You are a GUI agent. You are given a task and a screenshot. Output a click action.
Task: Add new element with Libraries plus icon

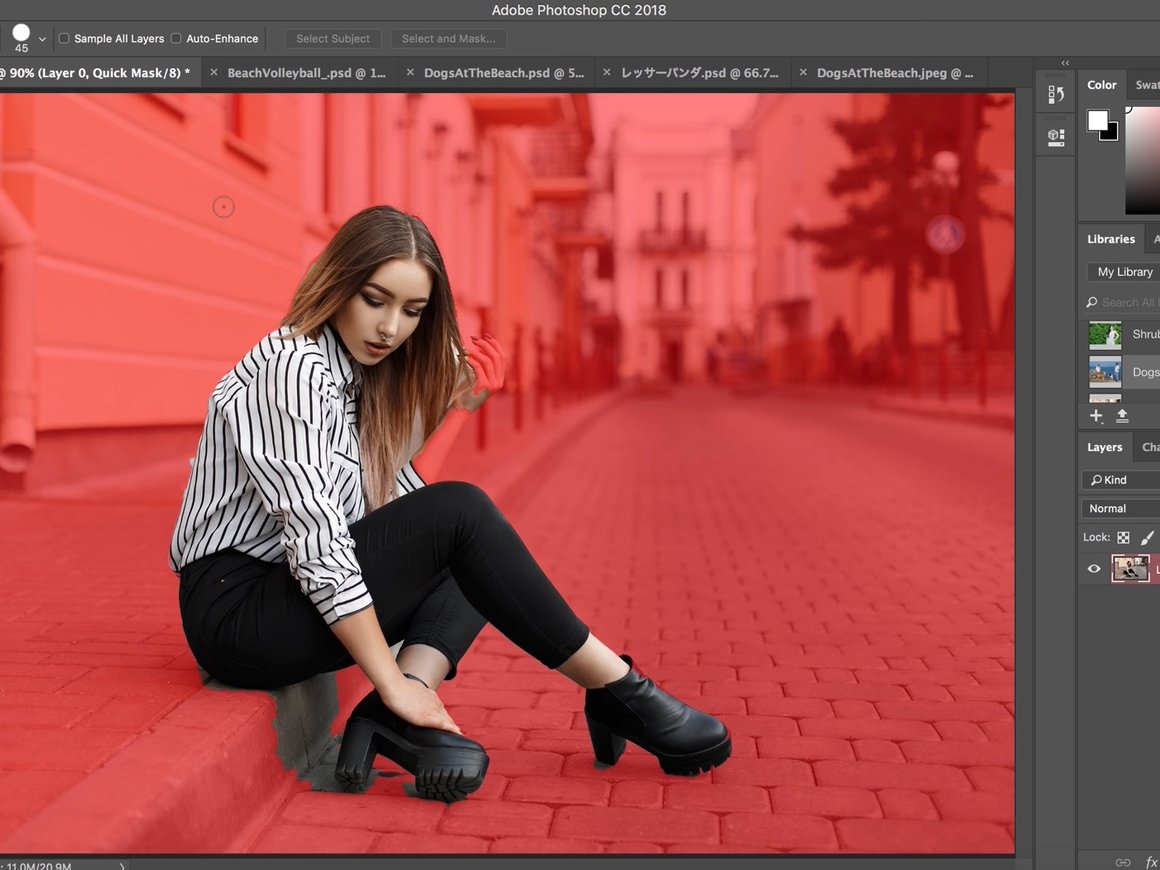[x=1095, y=416]
